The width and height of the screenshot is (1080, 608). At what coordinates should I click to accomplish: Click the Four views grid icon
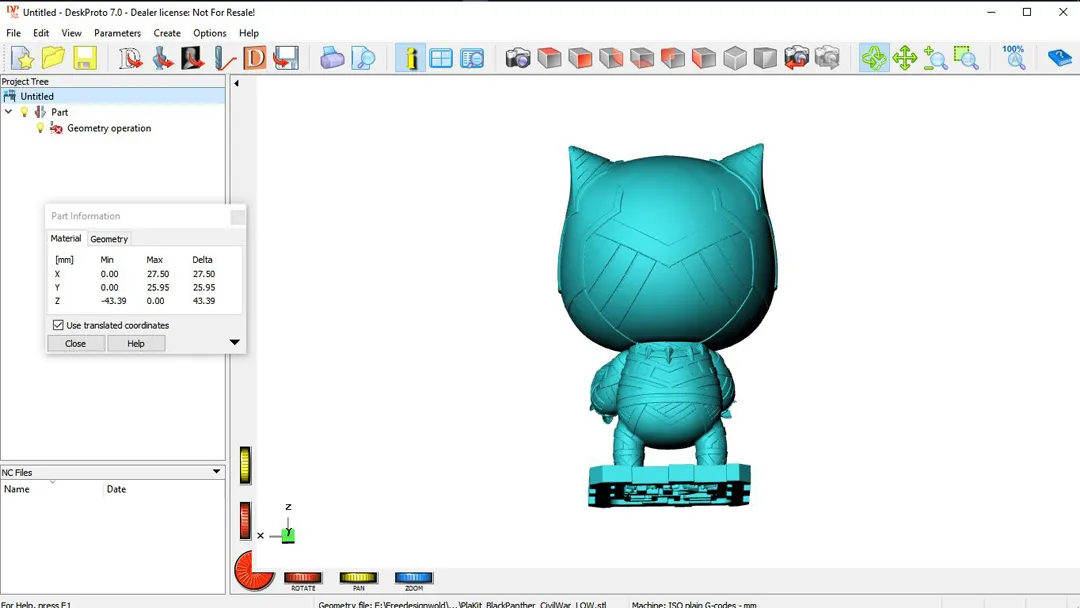click(x=441, y=59)
